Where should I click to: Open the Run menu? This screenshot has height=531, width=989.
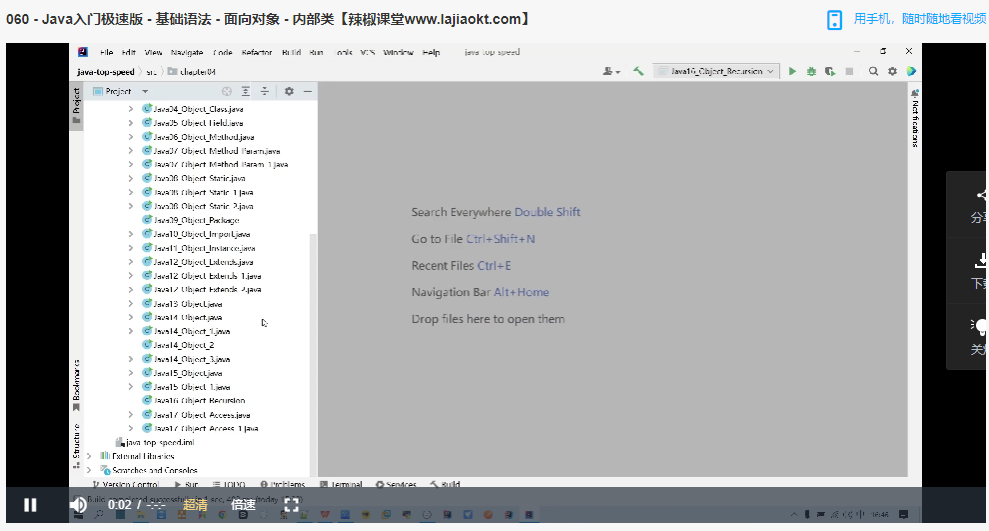[317, 52]
